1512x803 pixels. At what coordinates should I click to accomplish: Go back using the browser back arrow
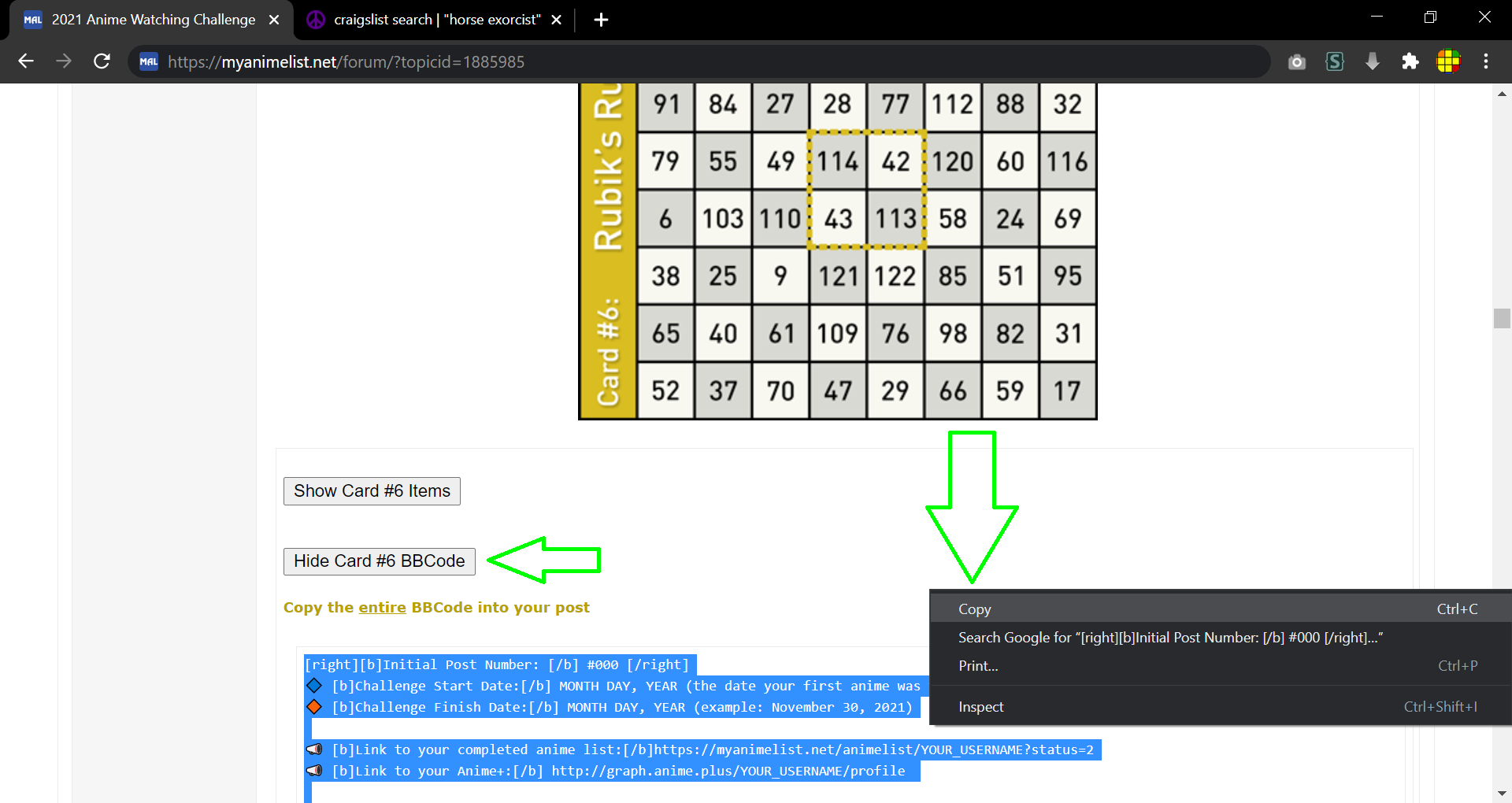[26, 61]
